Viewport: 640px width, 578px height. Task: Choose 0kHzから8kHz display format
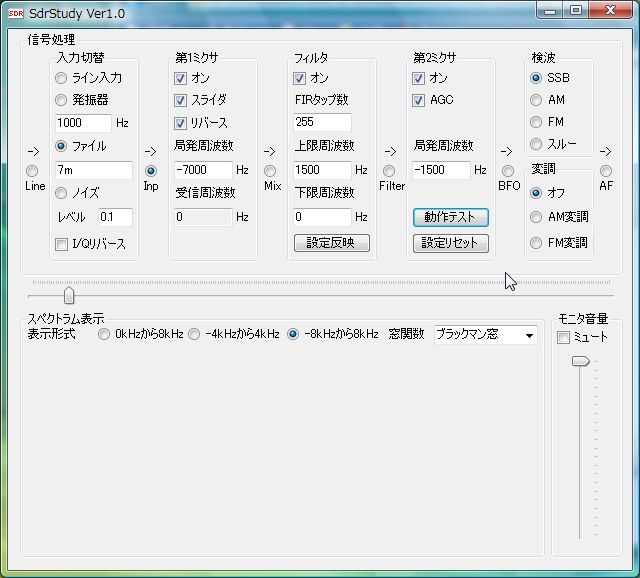(104, 334)
